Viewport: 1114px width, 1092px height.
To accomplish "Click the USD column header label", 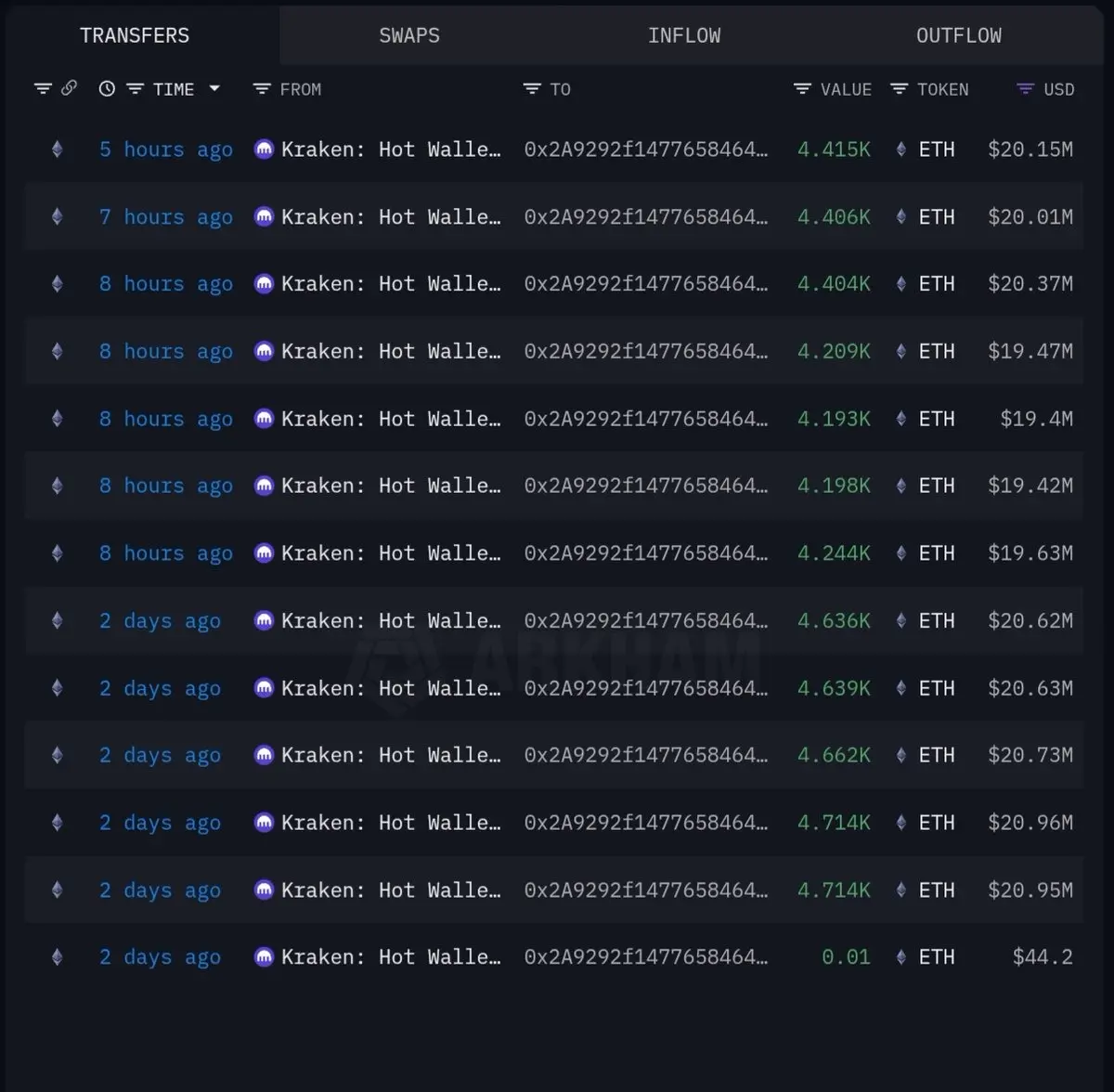I will pos(1059,89).
